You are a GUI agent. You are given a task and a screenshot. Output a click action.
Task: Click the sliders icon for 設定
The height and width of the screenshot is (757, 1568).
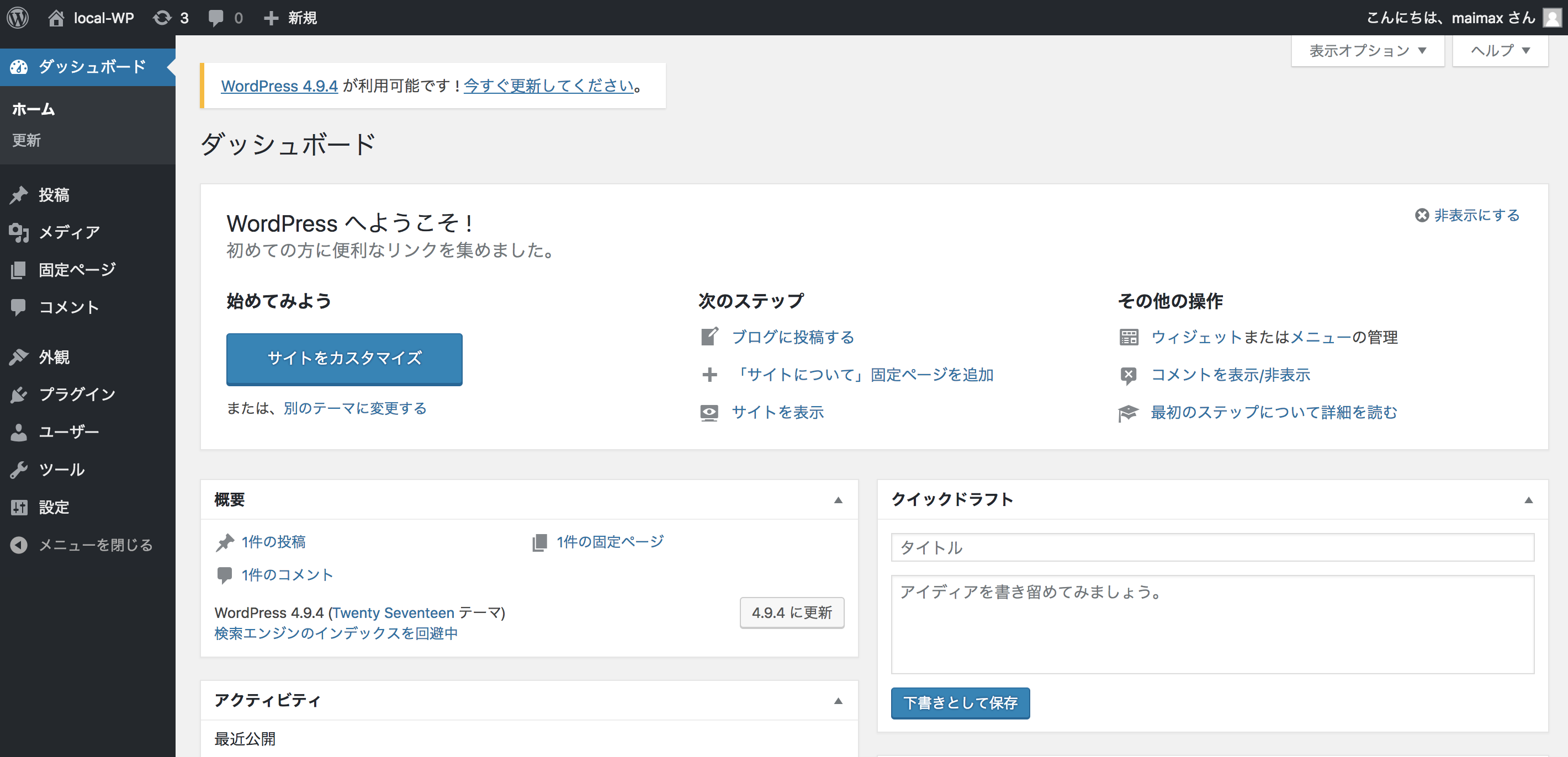pyautogui.click(x=19, y=507)
